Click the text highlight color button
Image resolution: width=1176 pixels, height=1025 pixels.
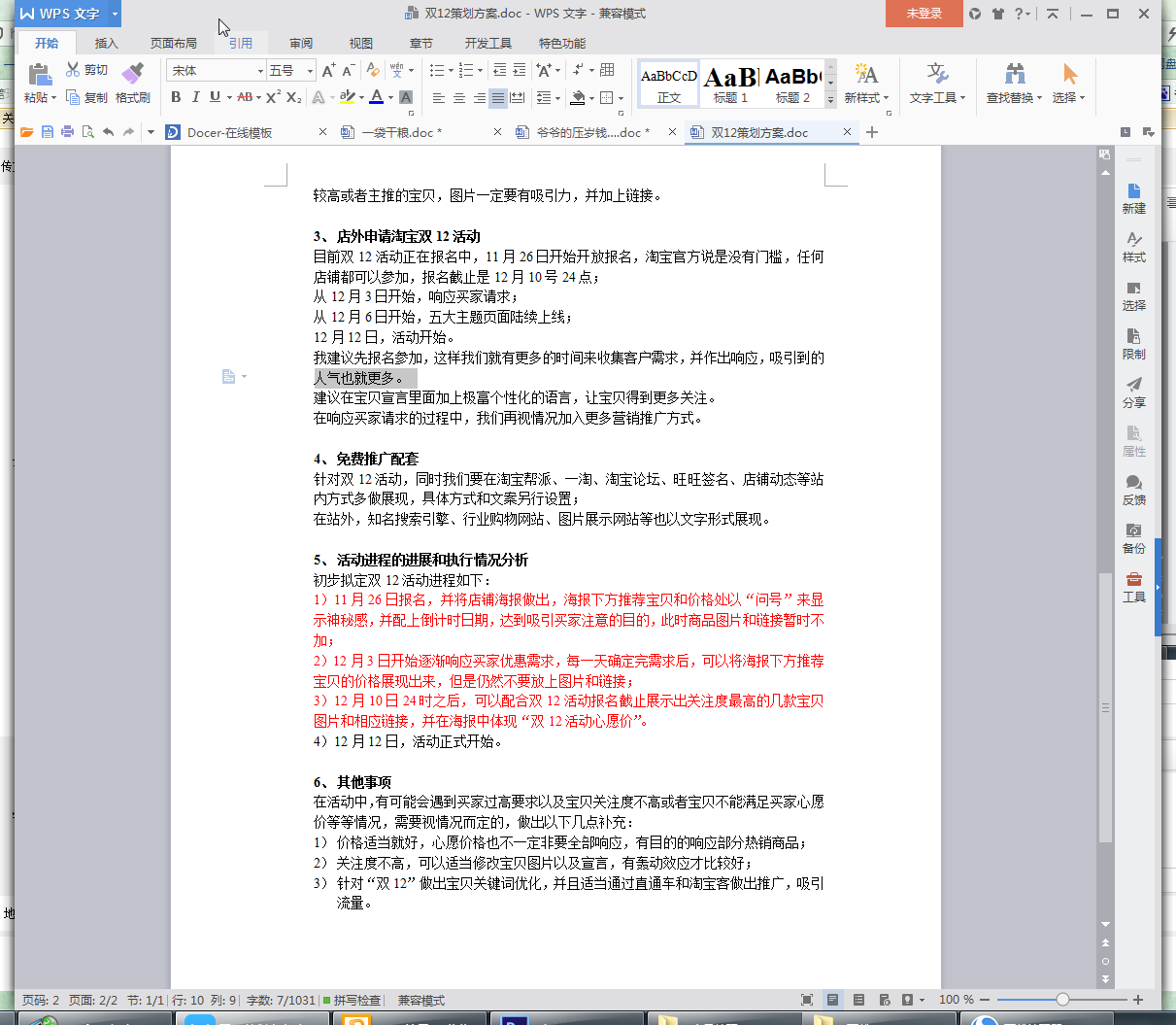347,97
